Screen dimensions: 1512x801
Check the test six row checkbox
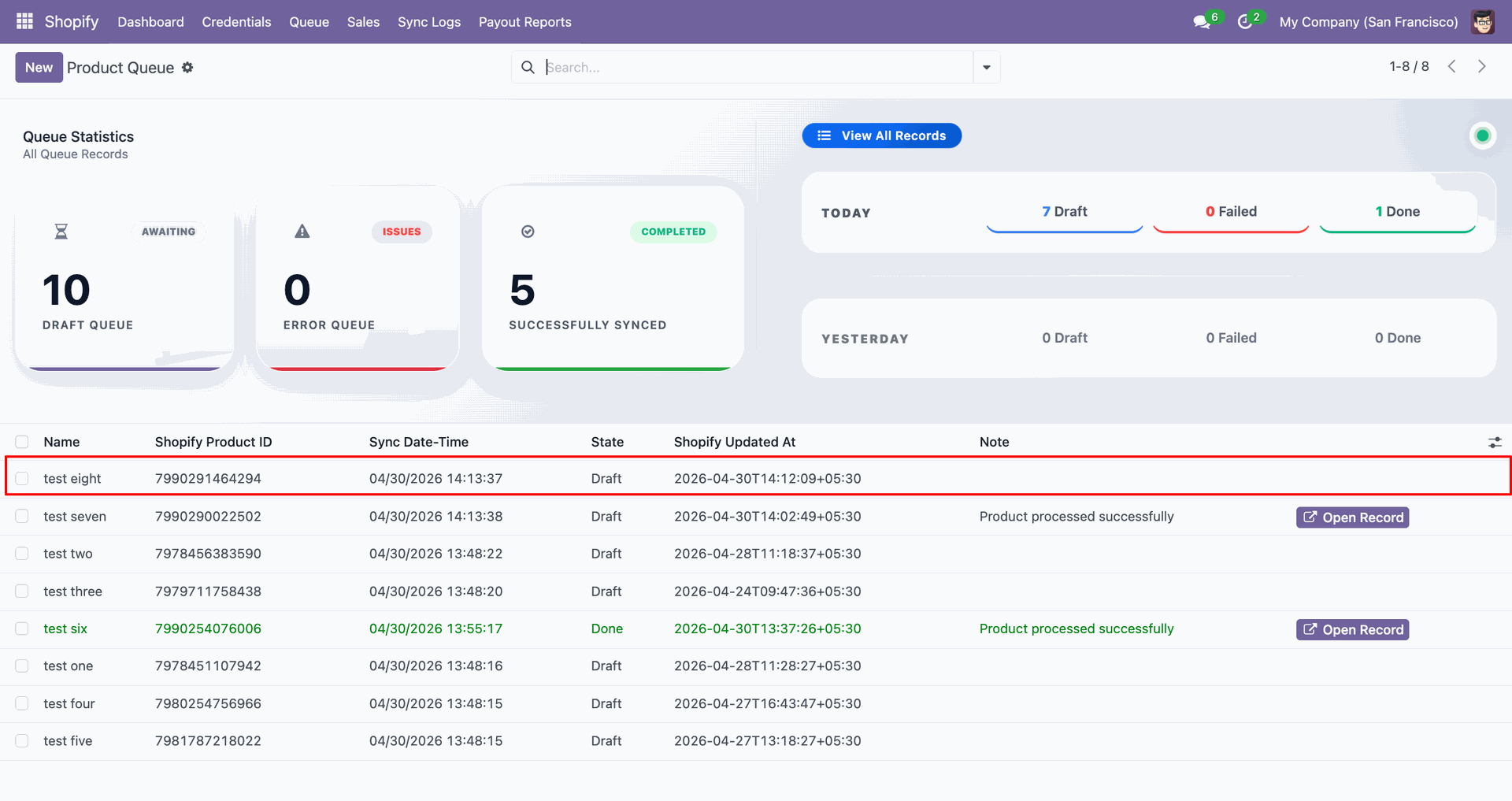(22, 629)
